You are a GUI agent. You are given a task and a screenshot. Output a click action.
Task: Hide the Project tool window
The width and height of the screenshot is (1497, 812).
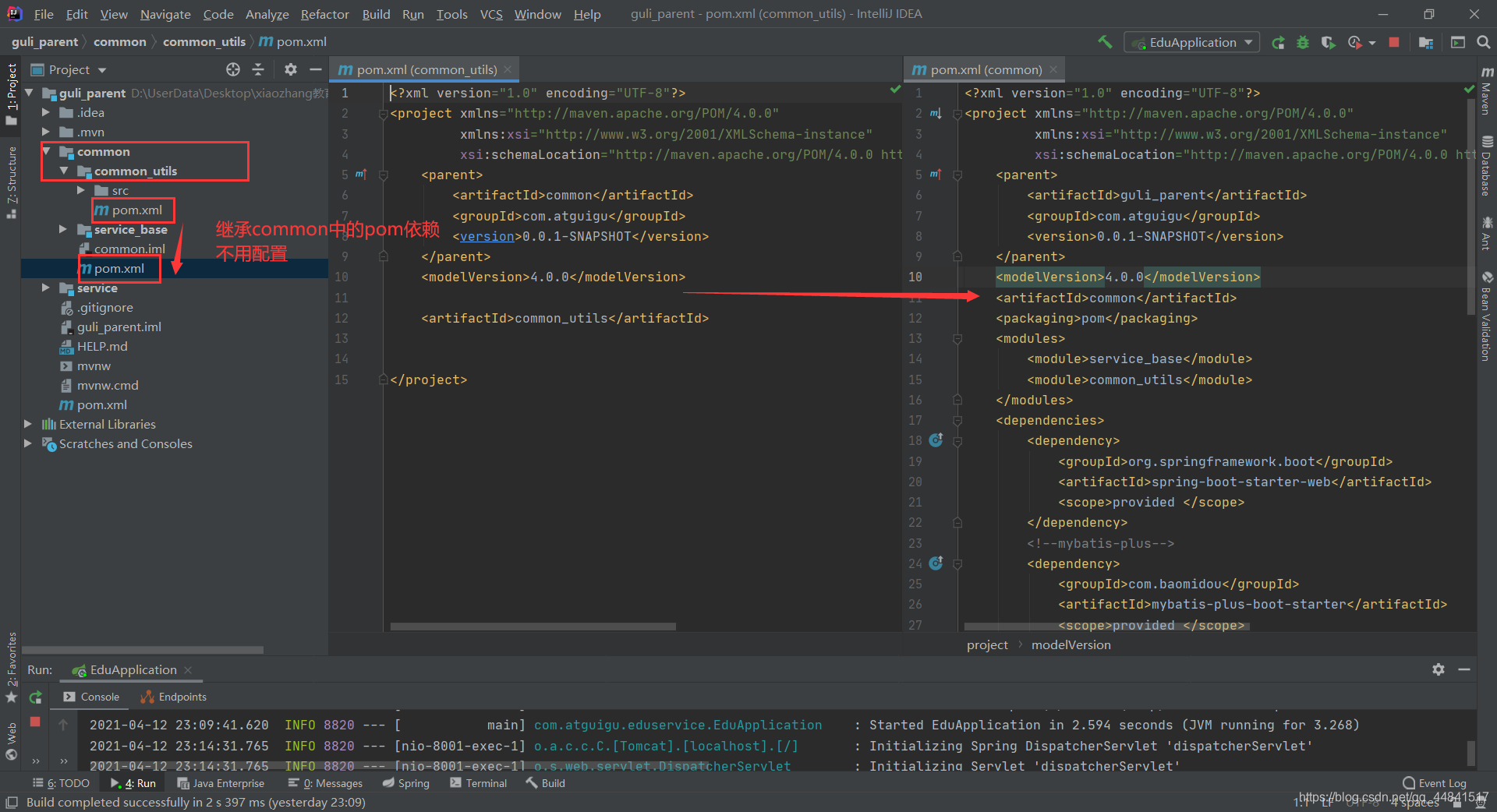[x=315, y=69]
